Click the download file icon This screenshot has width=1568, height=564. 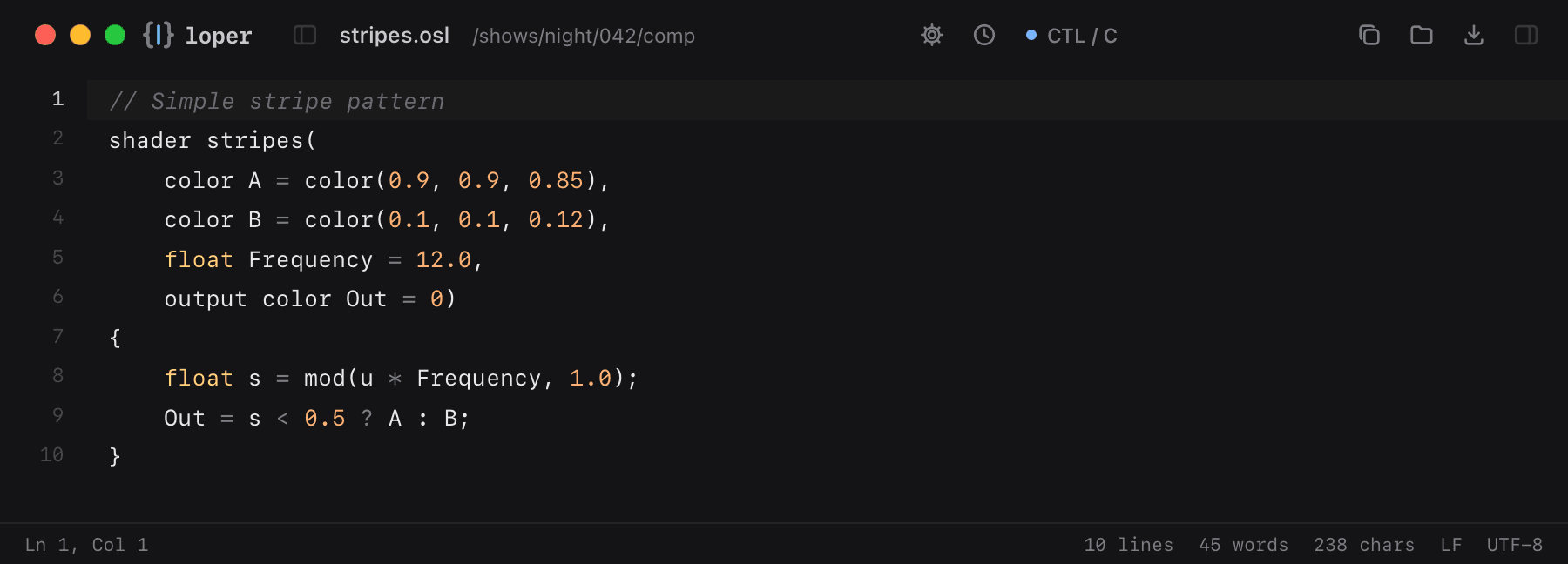coord(1474,35)
